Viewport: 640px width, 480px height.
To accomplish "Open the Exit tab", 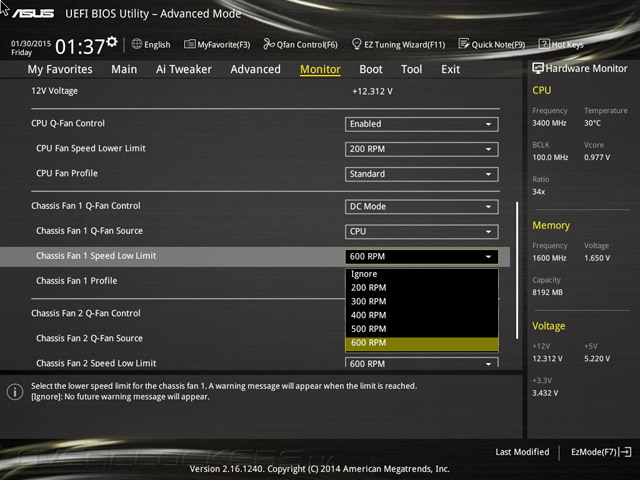I will pos(451,69).
